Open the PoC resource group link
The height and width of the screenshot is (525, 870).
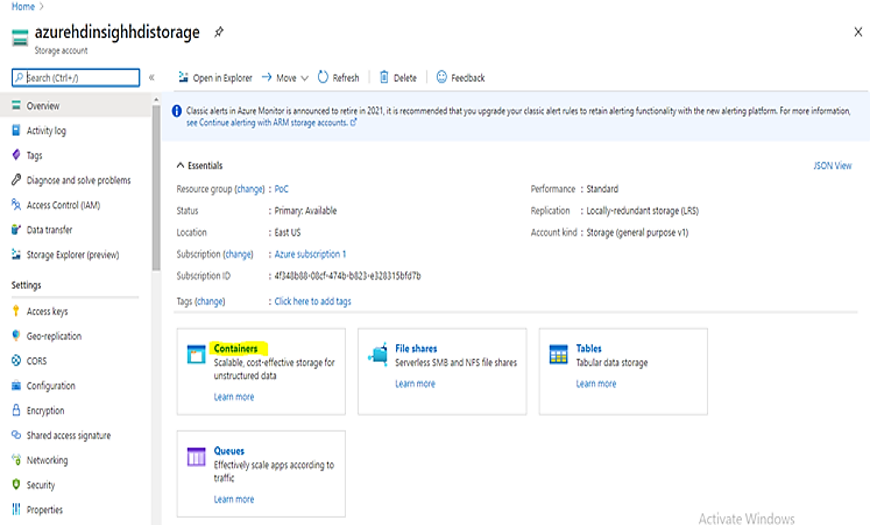tap(281, 189)
